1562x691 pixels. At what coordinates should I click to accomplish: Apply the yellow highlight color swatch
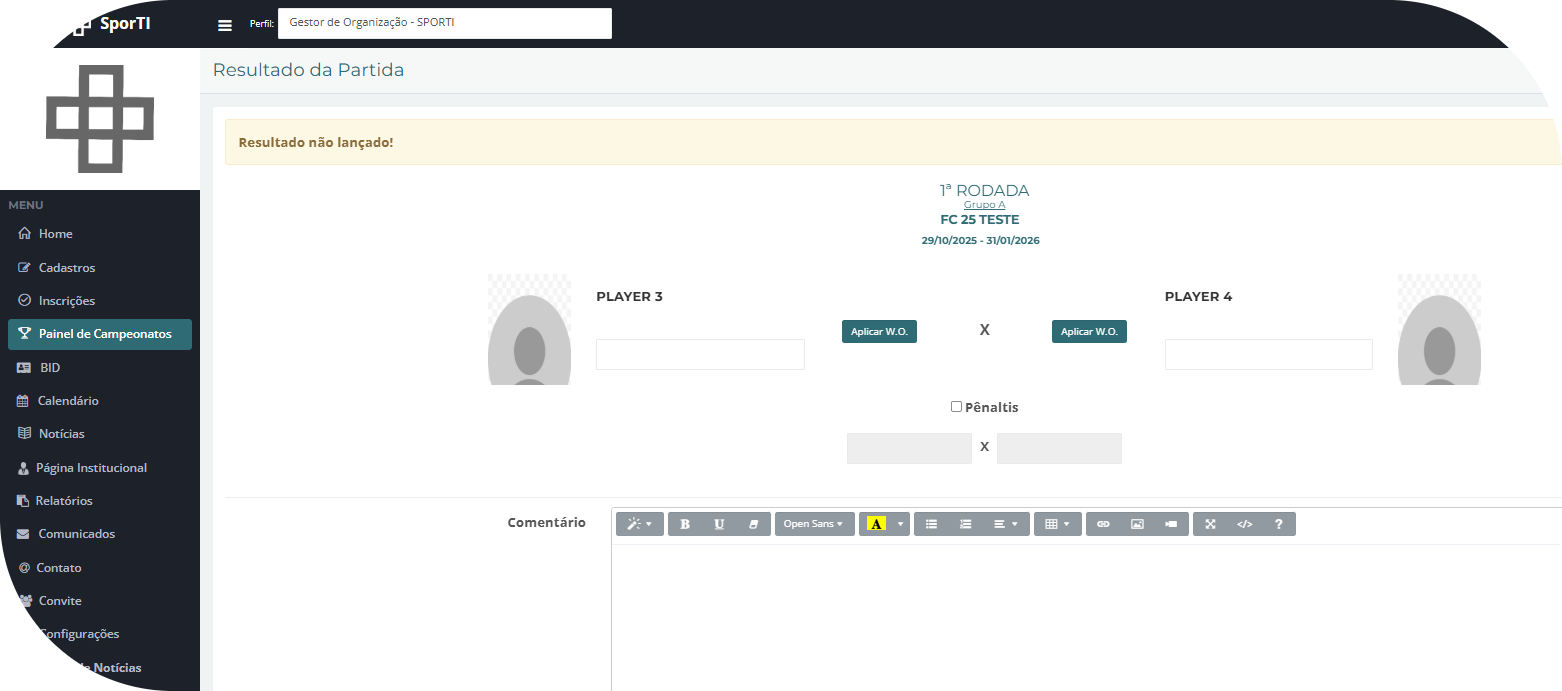point(877,524)
